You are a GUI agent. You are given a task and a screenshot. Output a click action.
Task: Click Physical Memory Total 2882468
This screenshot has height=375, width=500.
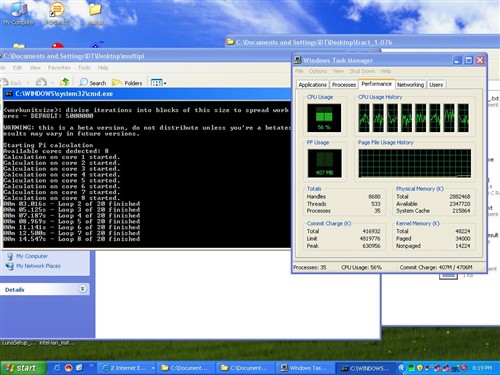[x=460, y=197]
